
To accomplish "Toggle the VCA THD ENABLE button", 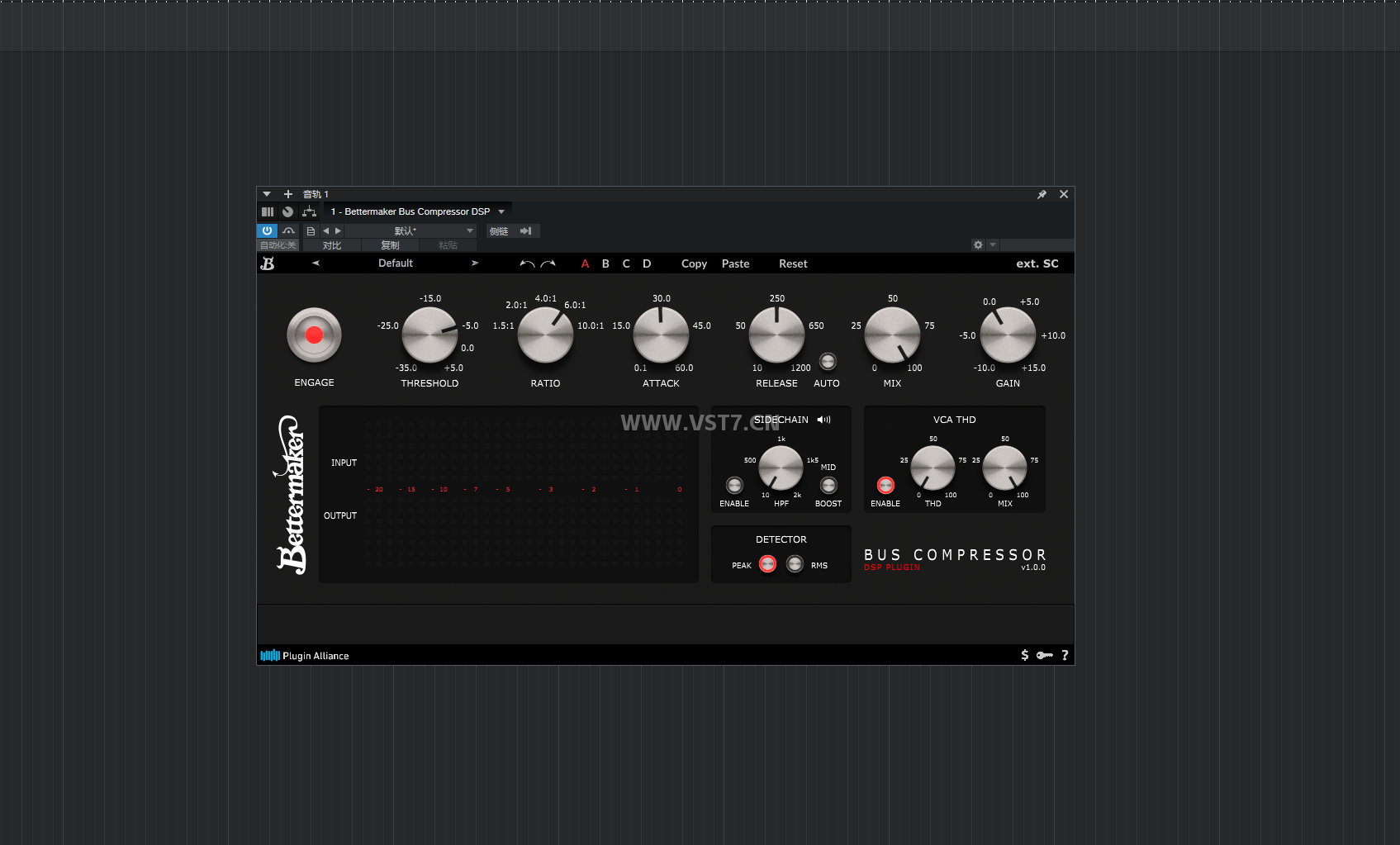I will point(885,485).
